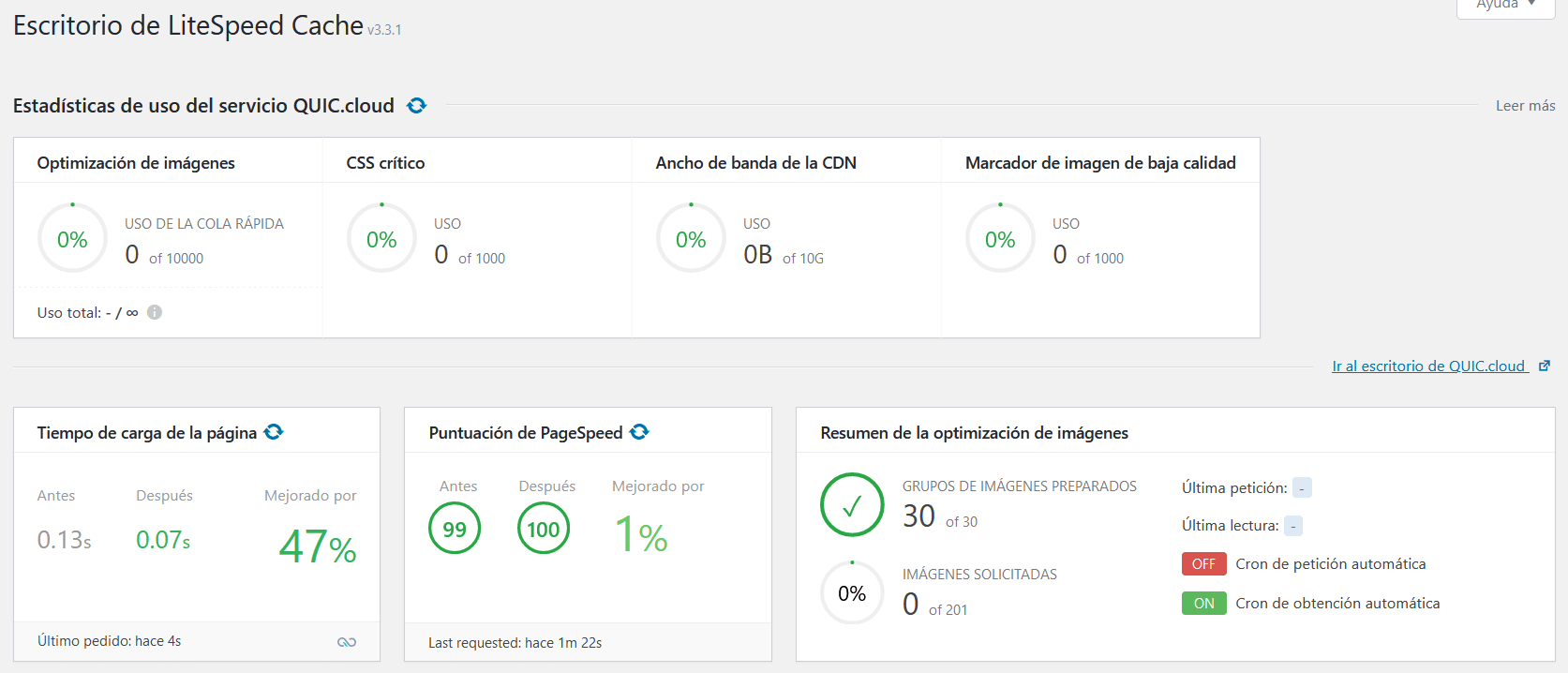Click the '0B' CDN bandwidth usage value
This screenshot has height=673, width=1568.
[x=758, y=255]
